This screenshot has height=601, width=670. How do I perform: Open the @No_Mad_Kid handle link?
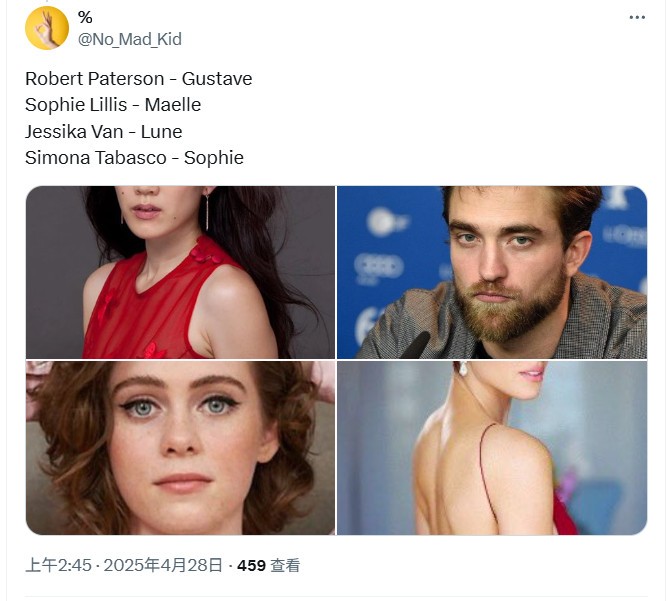pos(129,39)
